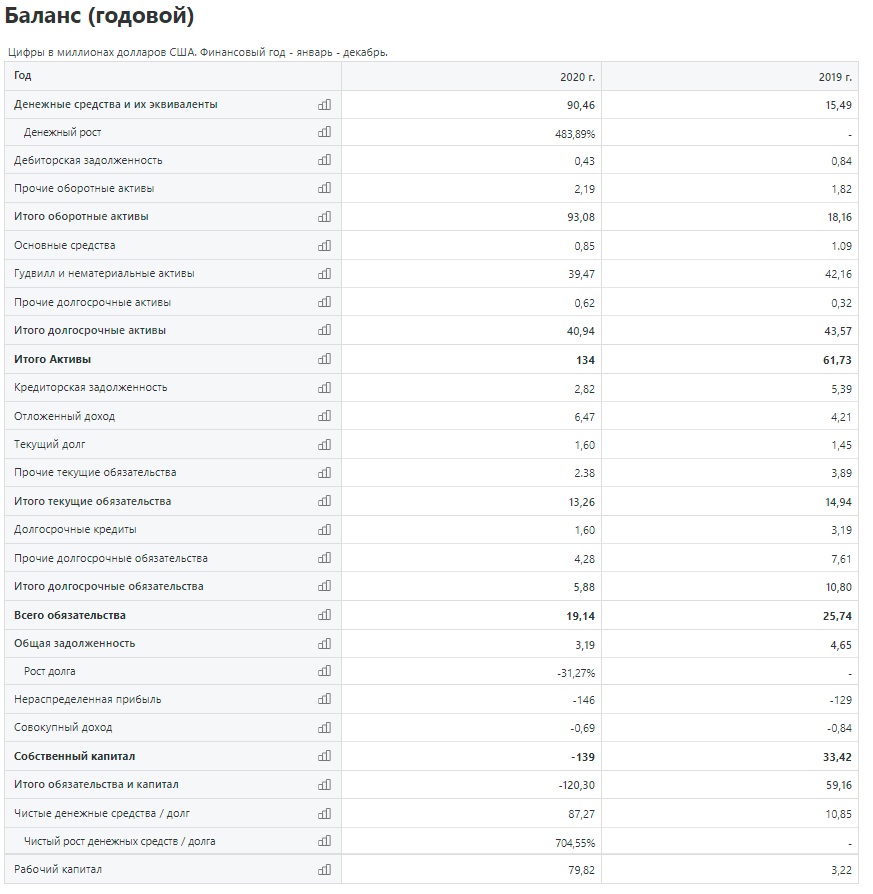Select the 2020 г. column header

577,77
